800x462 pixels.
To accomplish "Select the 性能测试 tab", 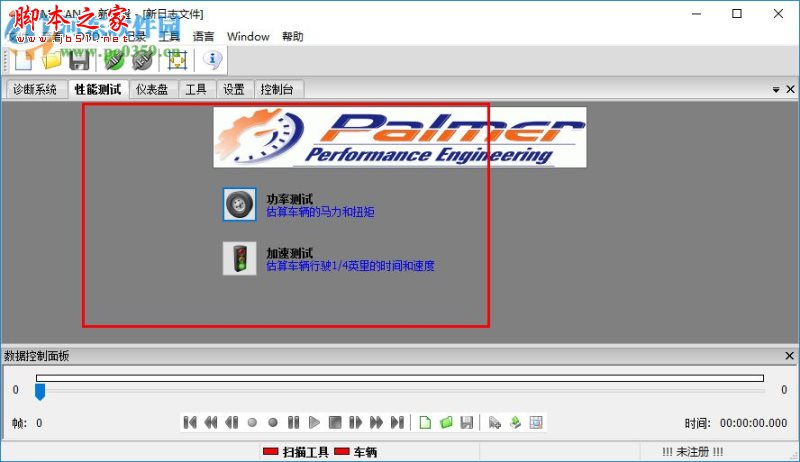I will 98,89.
